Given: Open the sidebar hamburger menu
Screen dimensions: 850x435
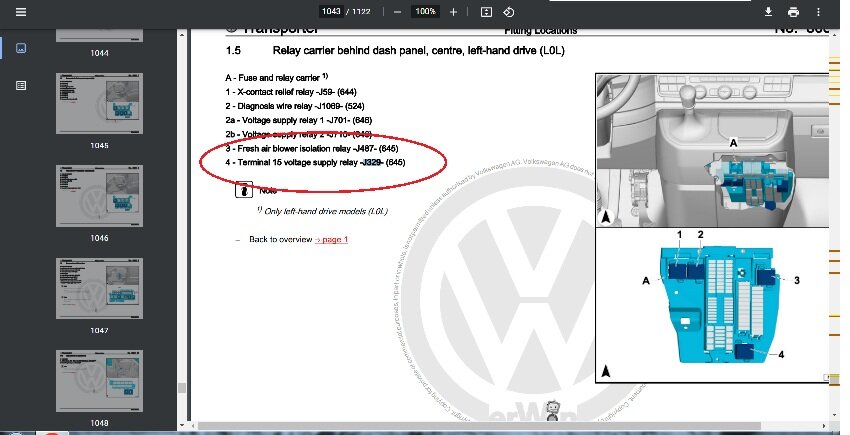Looking at the screenshot, I should click(21, 11).
